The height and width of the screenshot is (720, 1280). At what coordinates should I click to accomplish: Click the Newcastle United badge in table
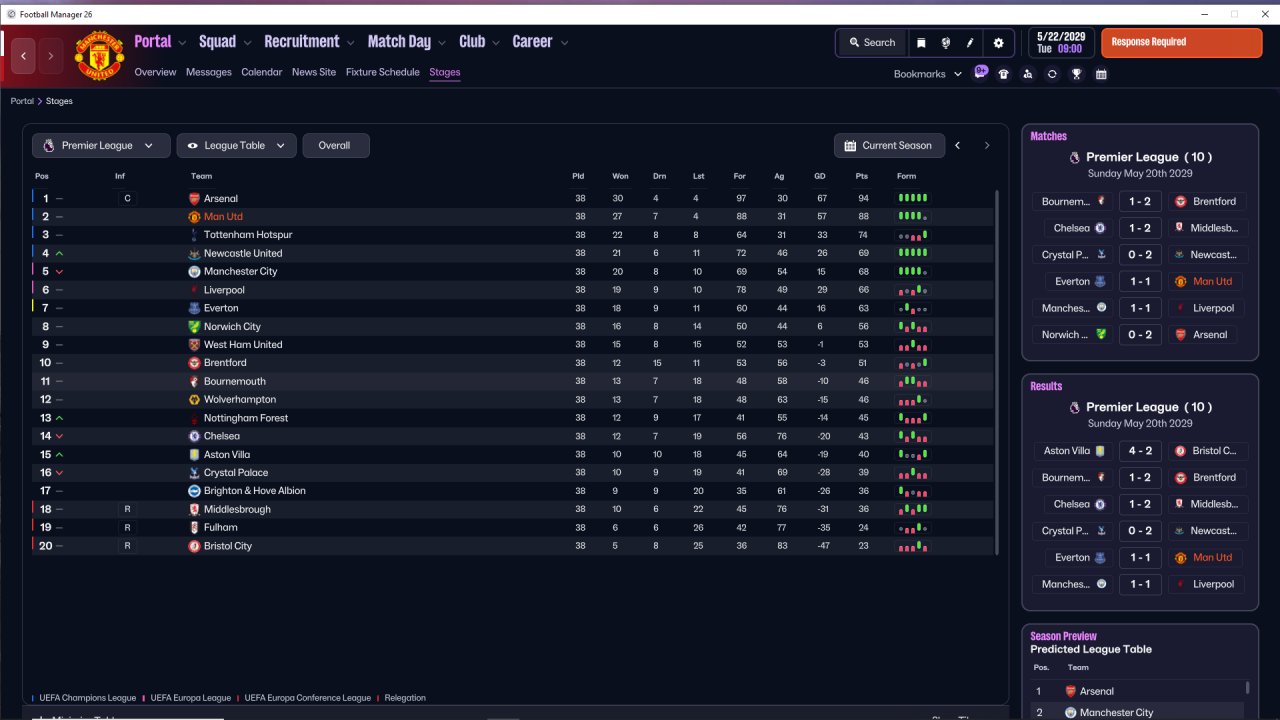[195, 253]
